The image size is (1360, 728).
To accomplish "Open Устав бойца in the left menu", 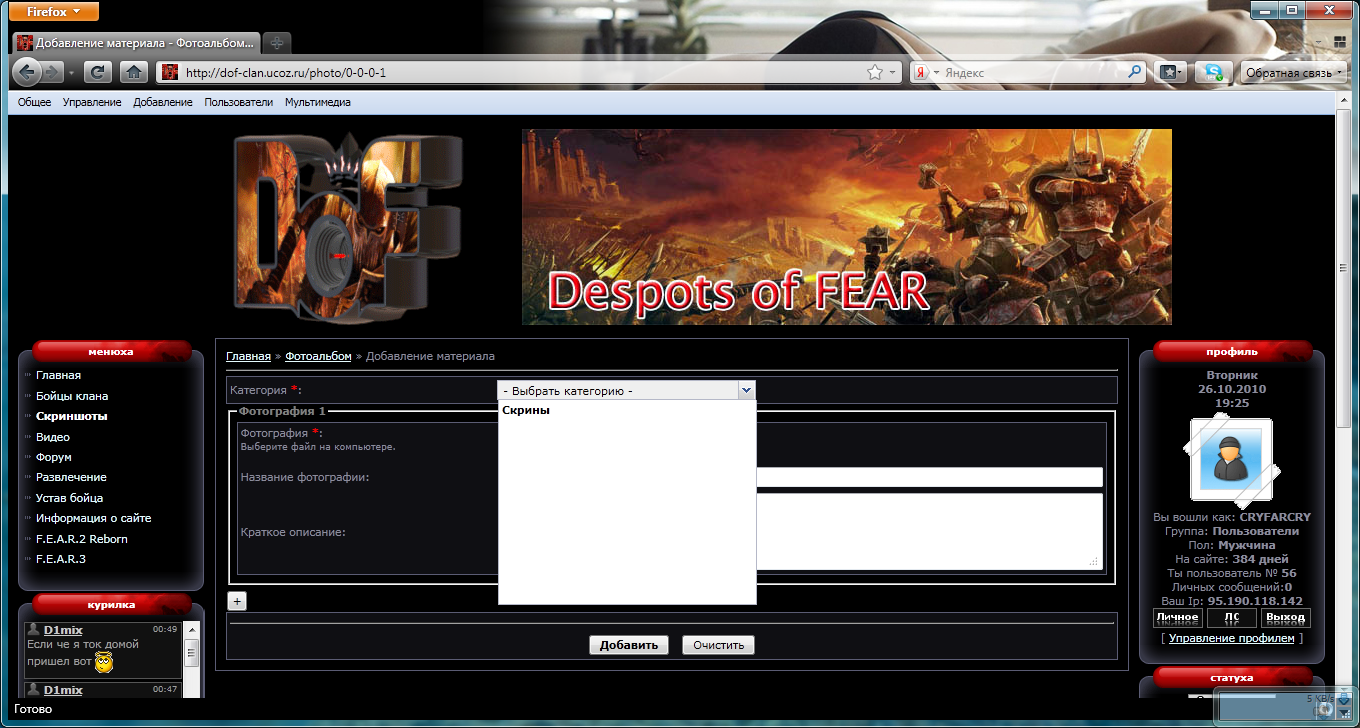I will coord(70,498).
